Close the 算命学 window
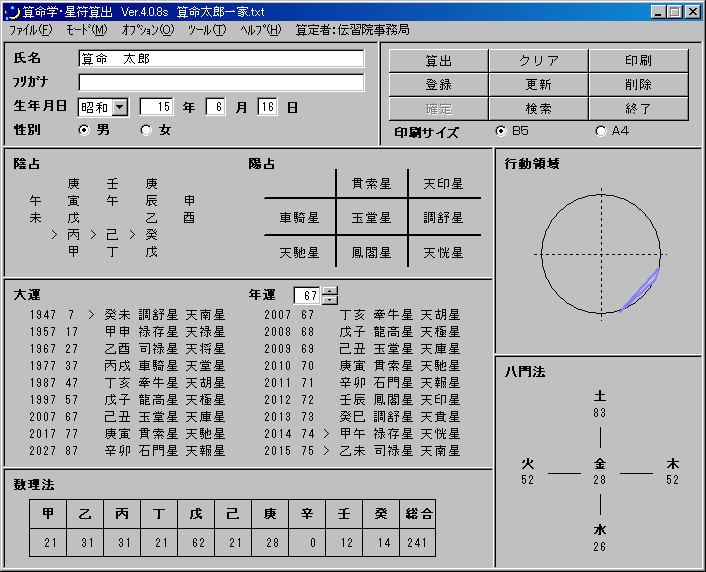 click(x=692, y=12)
